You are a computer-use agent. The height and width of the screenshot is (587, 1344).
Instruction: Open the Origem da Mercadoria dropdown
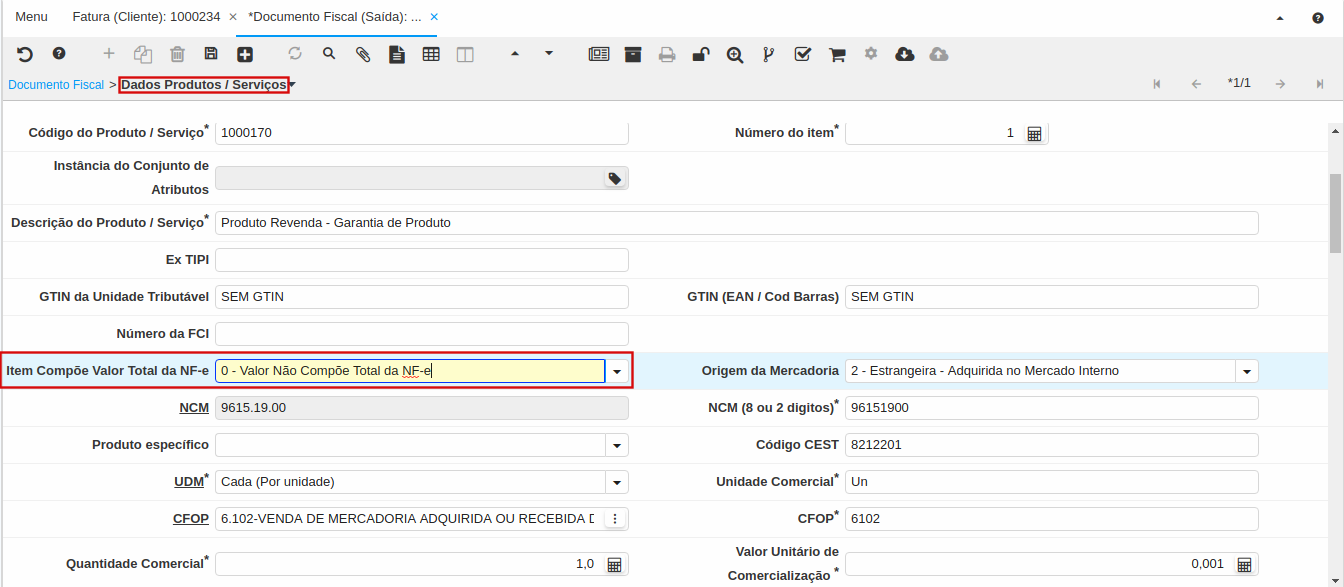click(1247, 371)
